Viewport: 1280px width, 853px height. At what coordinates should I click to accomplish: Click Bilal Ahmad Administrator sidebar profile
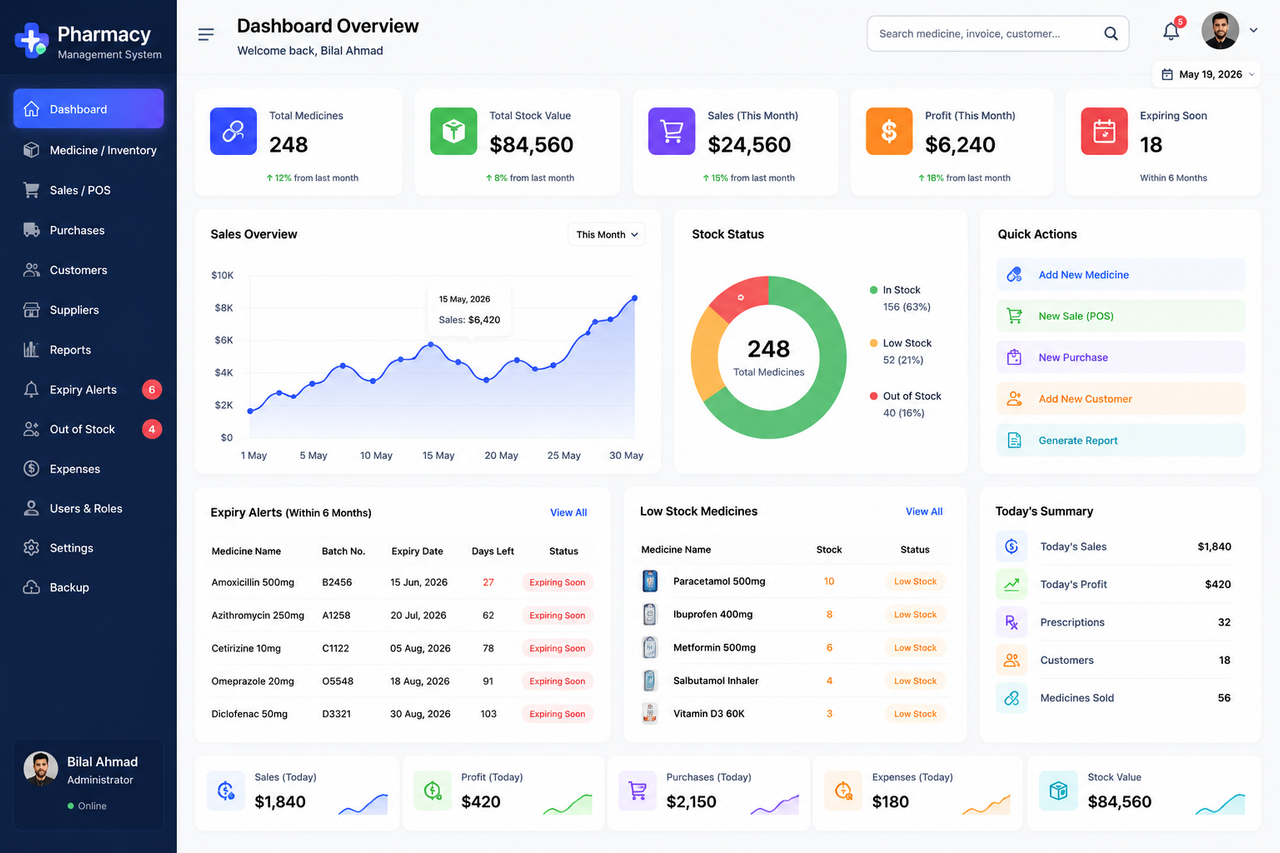point(88,785)
